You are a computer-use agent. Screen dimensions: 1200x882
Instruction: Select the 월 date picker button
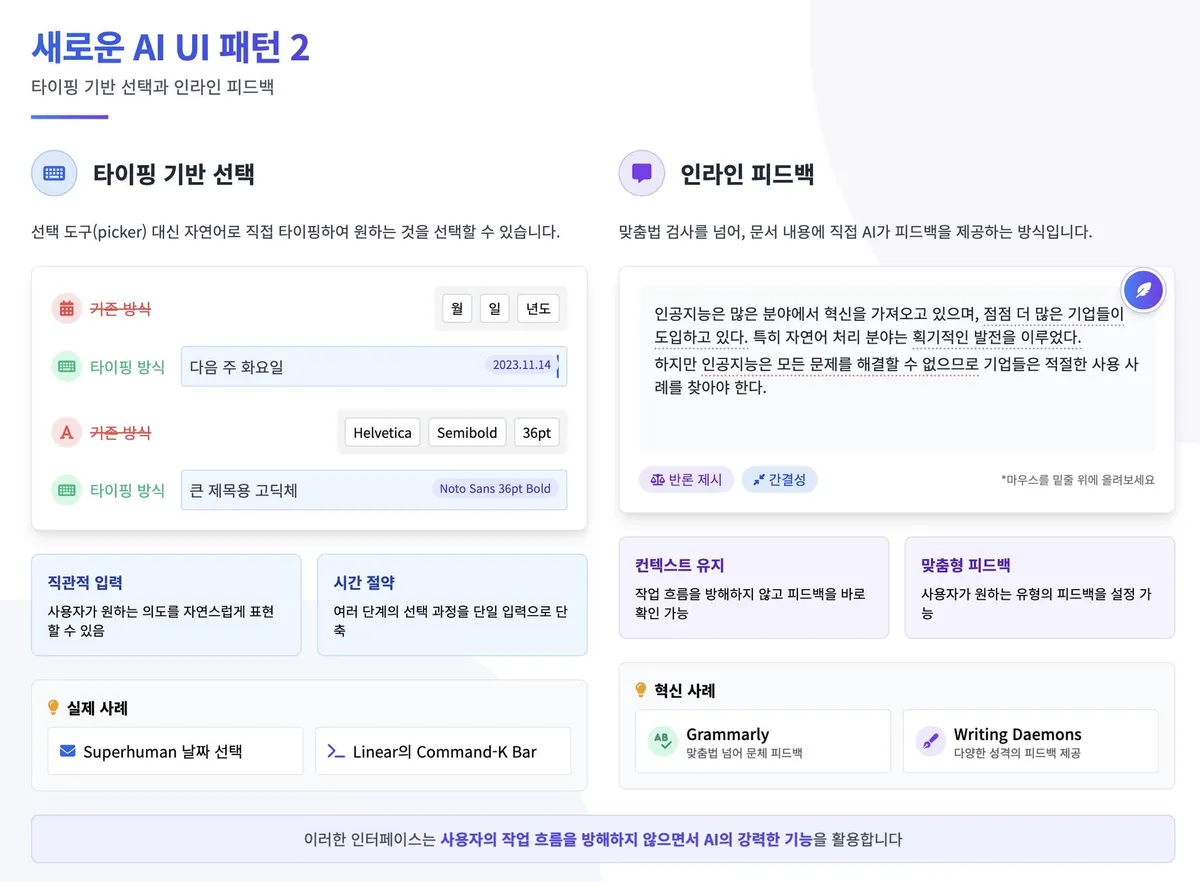(456, 308)
